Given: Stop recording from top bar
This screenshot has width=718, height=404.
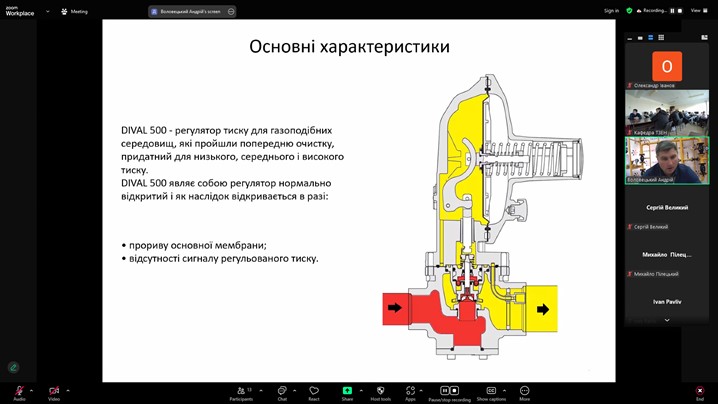Looking at the screenshot, I should coord(680,11).
